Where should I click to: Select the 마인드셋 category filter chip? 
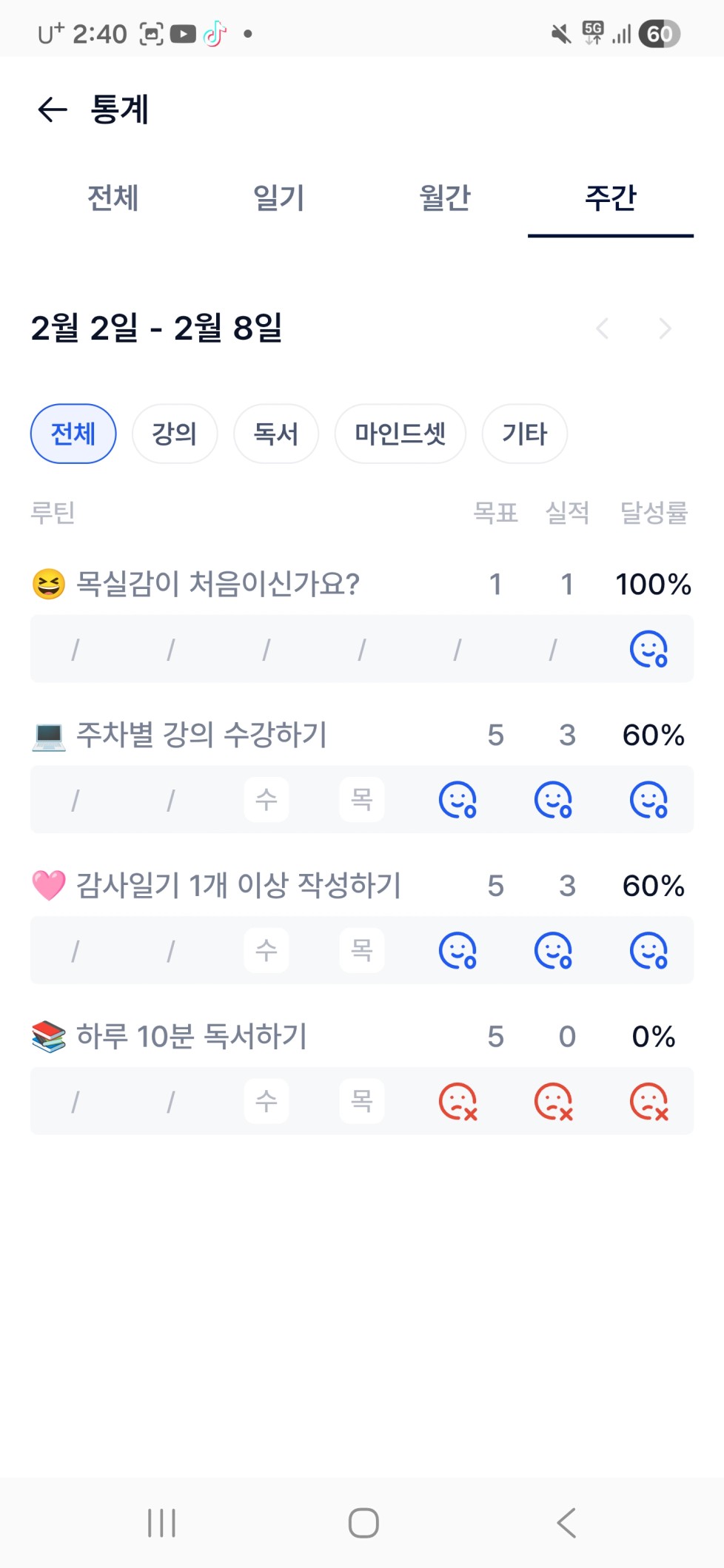tap(400, 434)
